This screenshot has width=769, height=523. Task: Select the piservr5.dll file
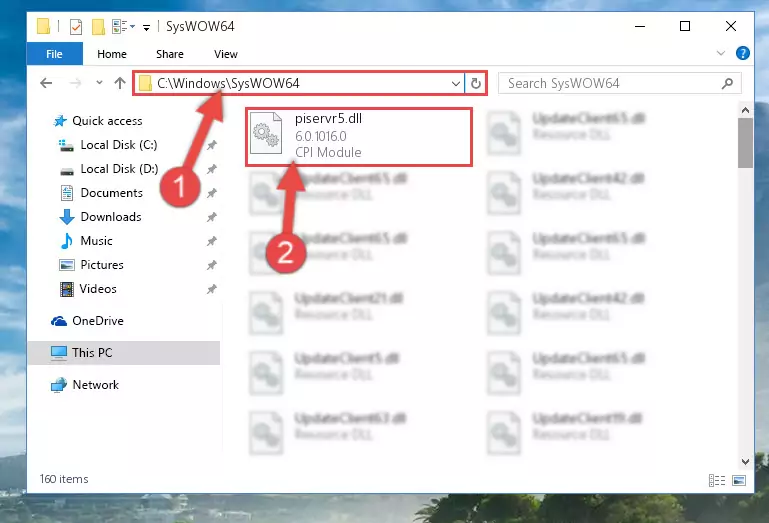359,136
